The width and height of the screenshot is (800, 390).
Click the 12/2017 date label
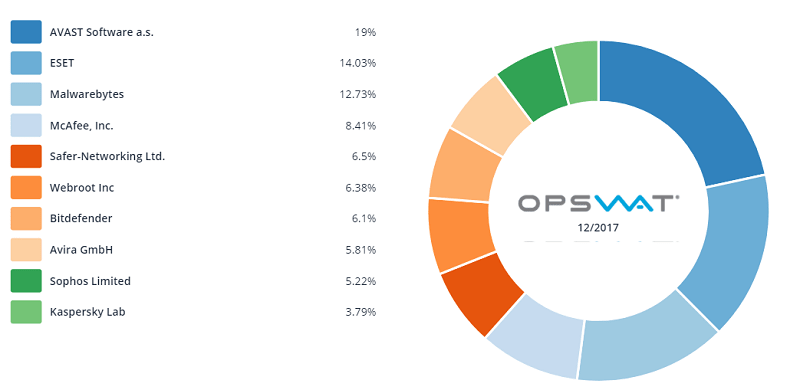point(598,227)
